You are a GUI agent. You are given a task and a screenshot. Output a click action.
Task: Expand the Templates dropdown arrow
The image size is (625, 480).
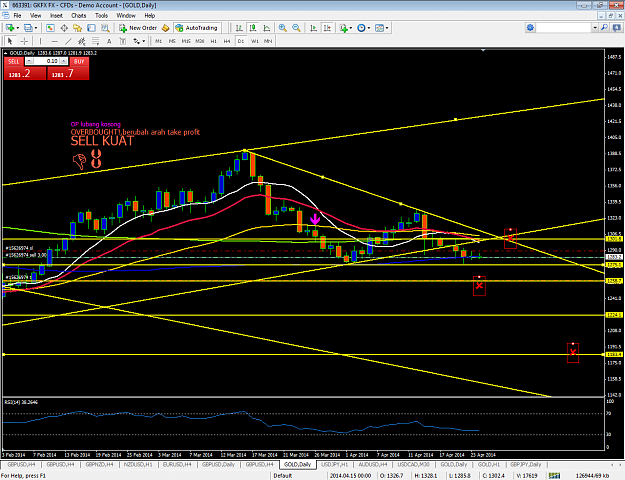pyautogui.click(x=387, y=28)
